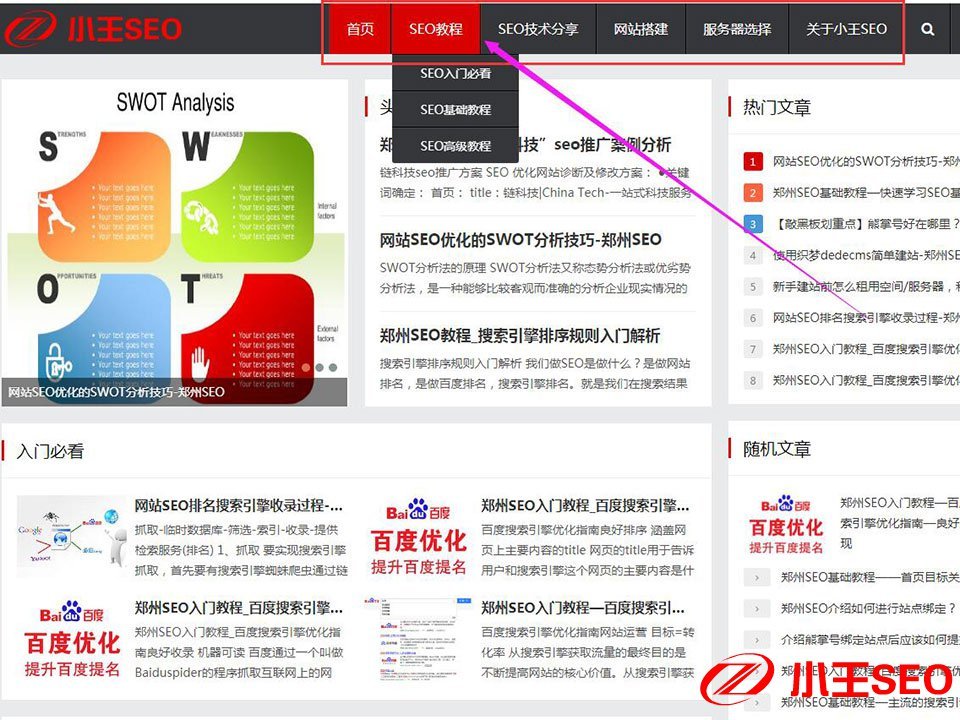Click excerpt starting SWOT分析法的原理
Viewport: 960px width, 720px height.
tap(535, 278)
